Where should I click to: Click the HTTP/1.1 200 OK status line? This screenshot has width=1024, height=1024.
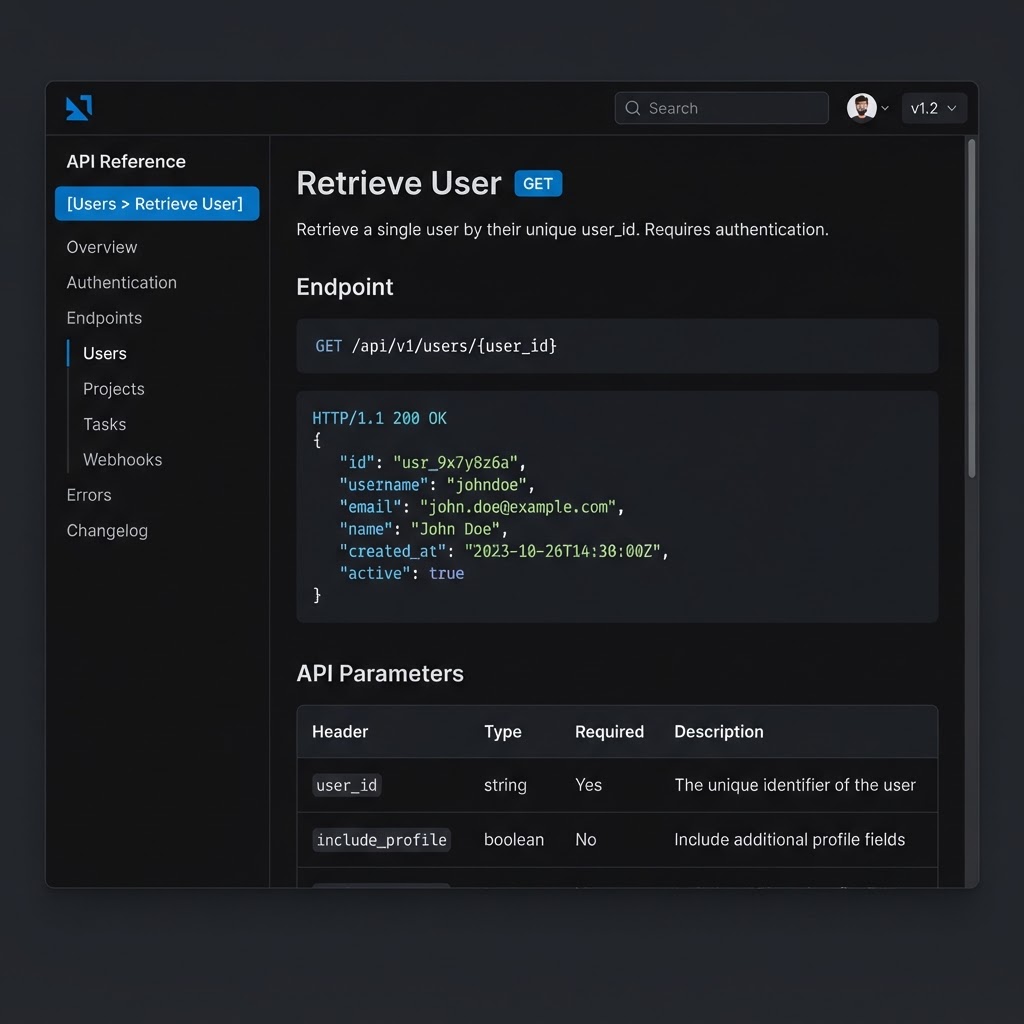(x=379, y=419)
